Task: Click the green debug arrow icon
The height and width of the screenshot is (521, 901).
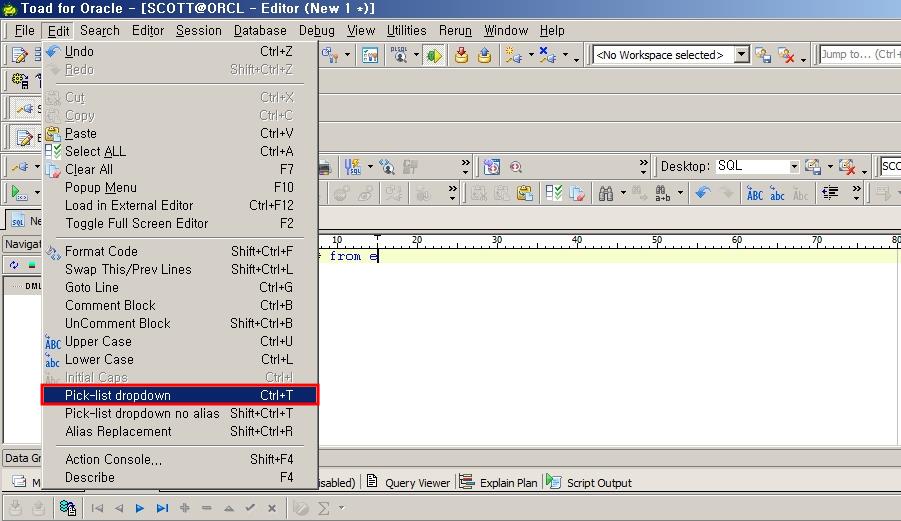Action: coord(434,55)
